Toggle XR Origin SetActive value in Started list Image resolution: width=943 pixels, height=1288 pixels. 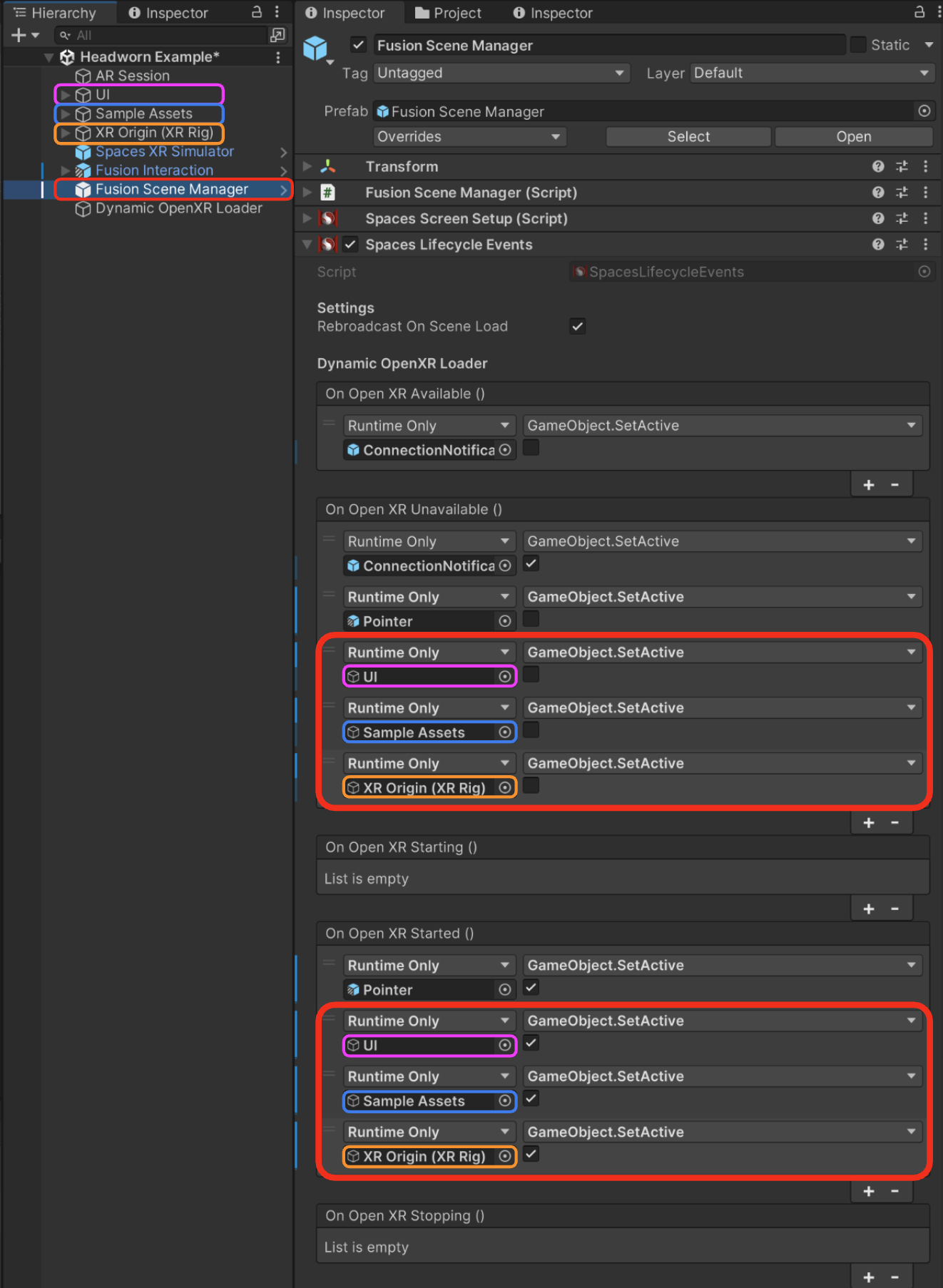(x=531, y=1155)
